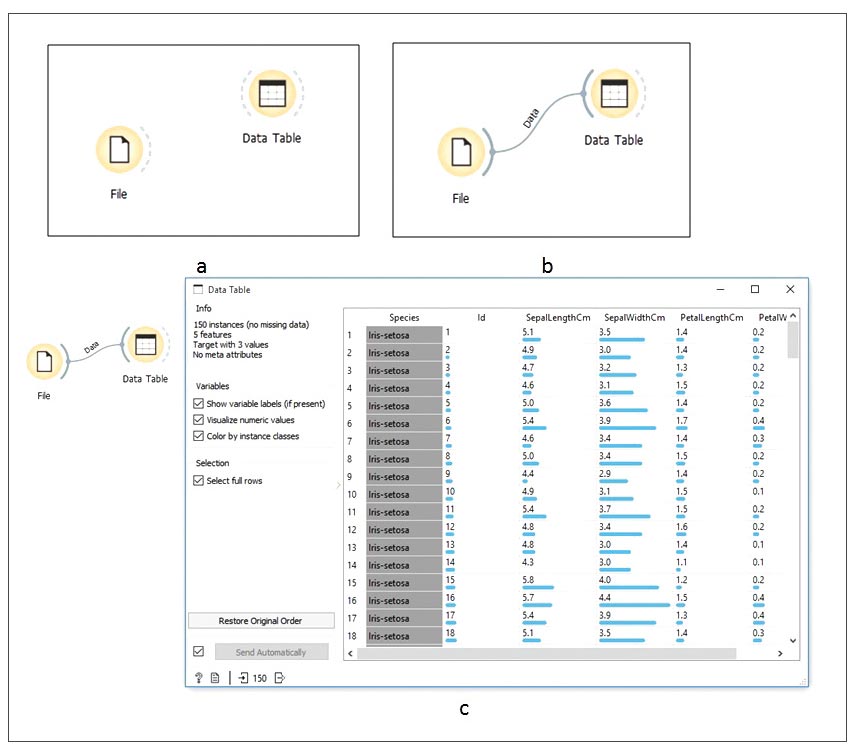Click the horizontal scrollbar right arrow
This screenshot has height=750, width=858.
point(779,653)
